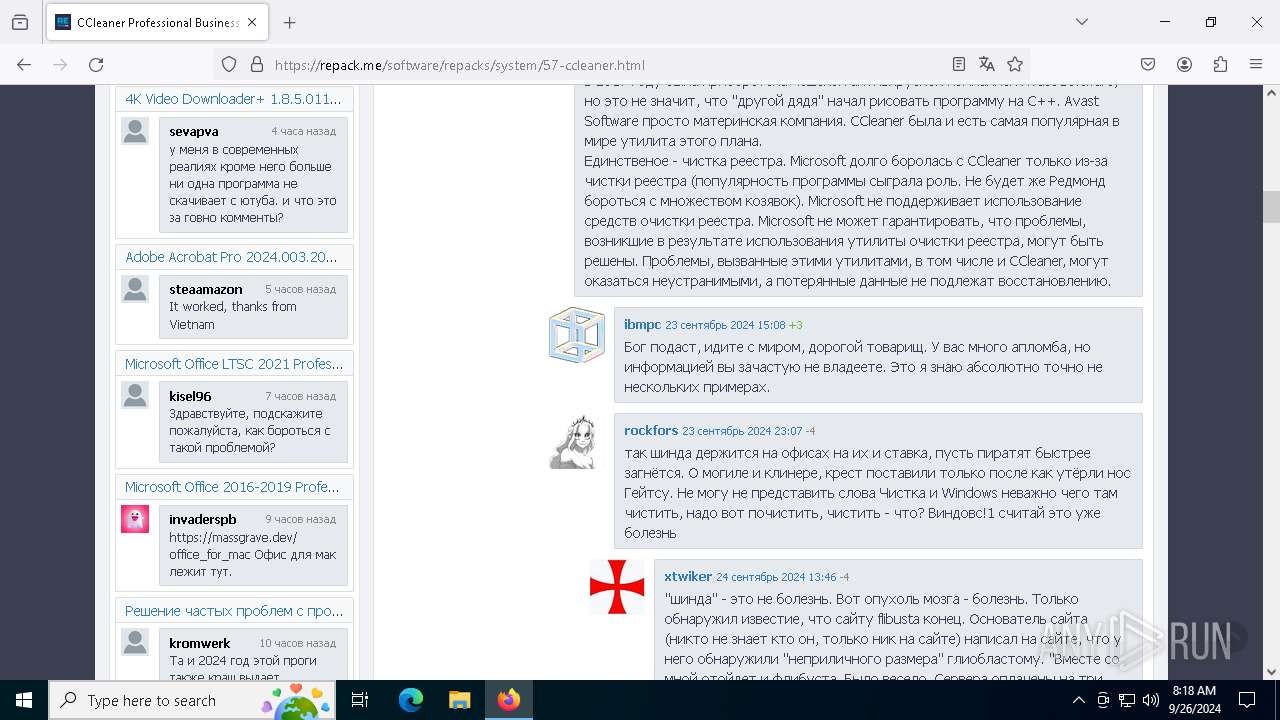Click sevapva's gray avatar placeholder
1280x720 pixels.
coord(135,131)
